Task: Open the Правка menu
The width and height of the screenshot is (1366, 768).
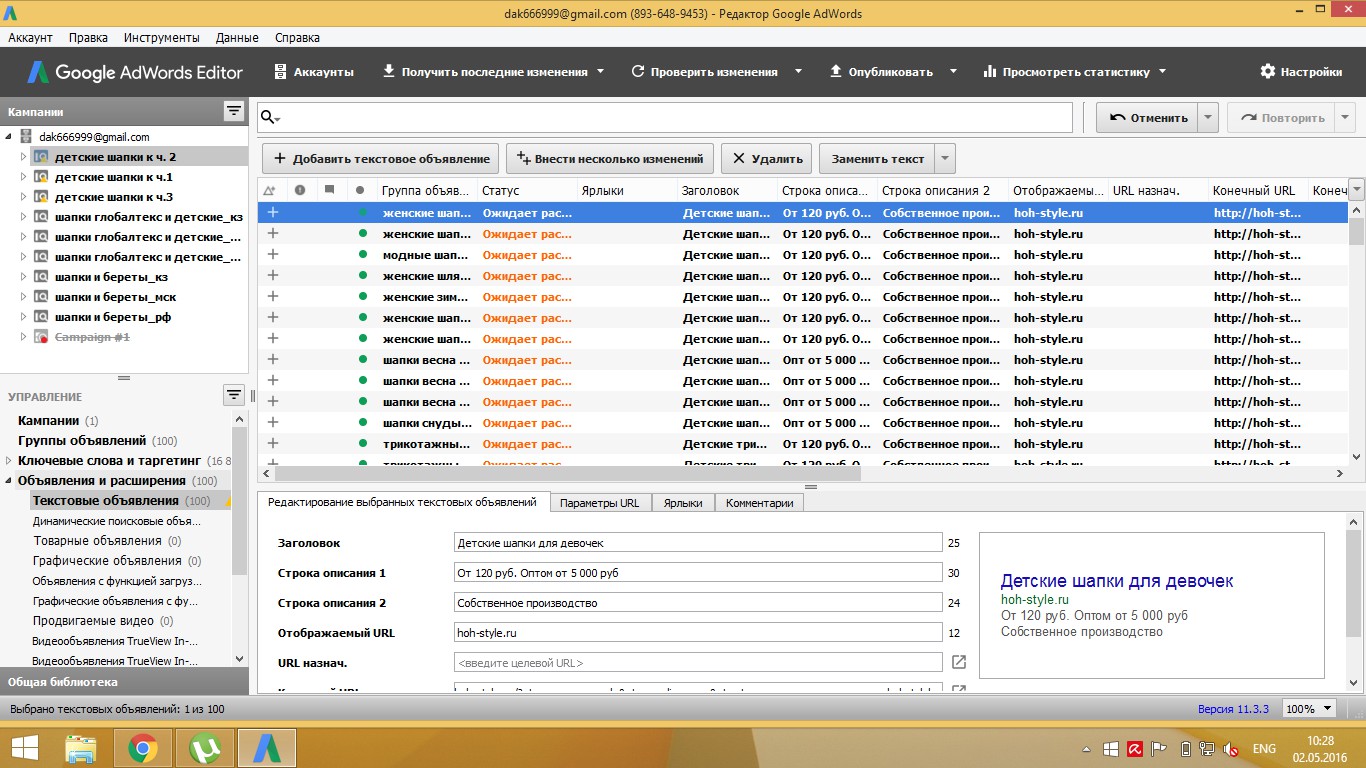Action: [89, 38]
